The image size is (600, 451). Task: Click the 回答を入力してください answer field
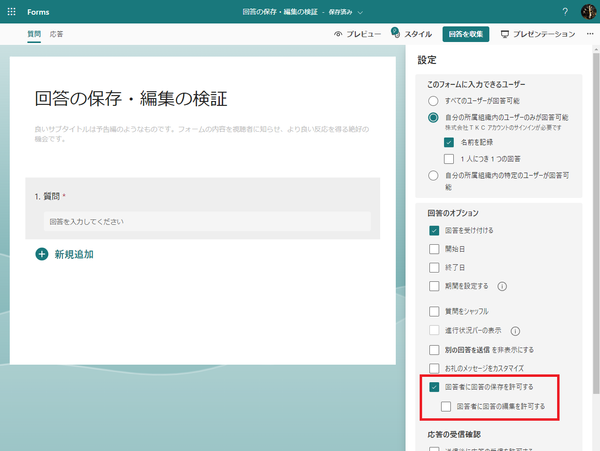click(207, 221)
